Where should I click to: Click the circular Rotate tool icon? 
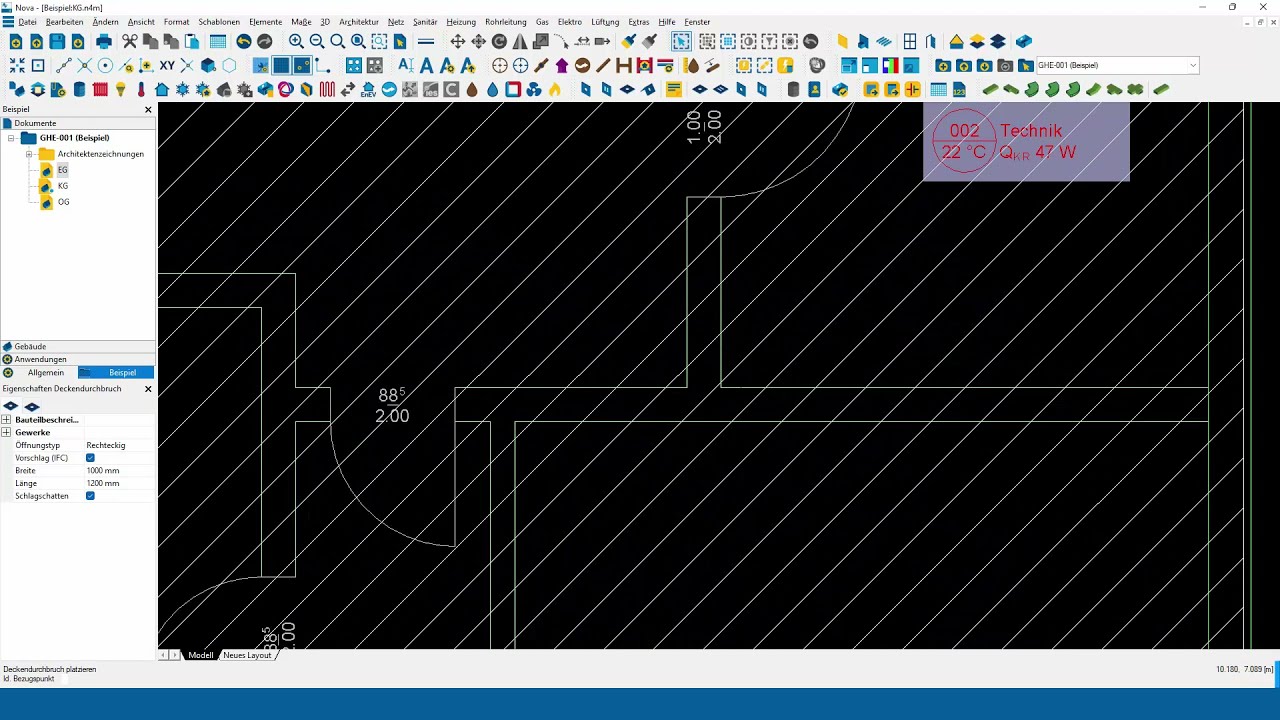click(x=499, y=41)
